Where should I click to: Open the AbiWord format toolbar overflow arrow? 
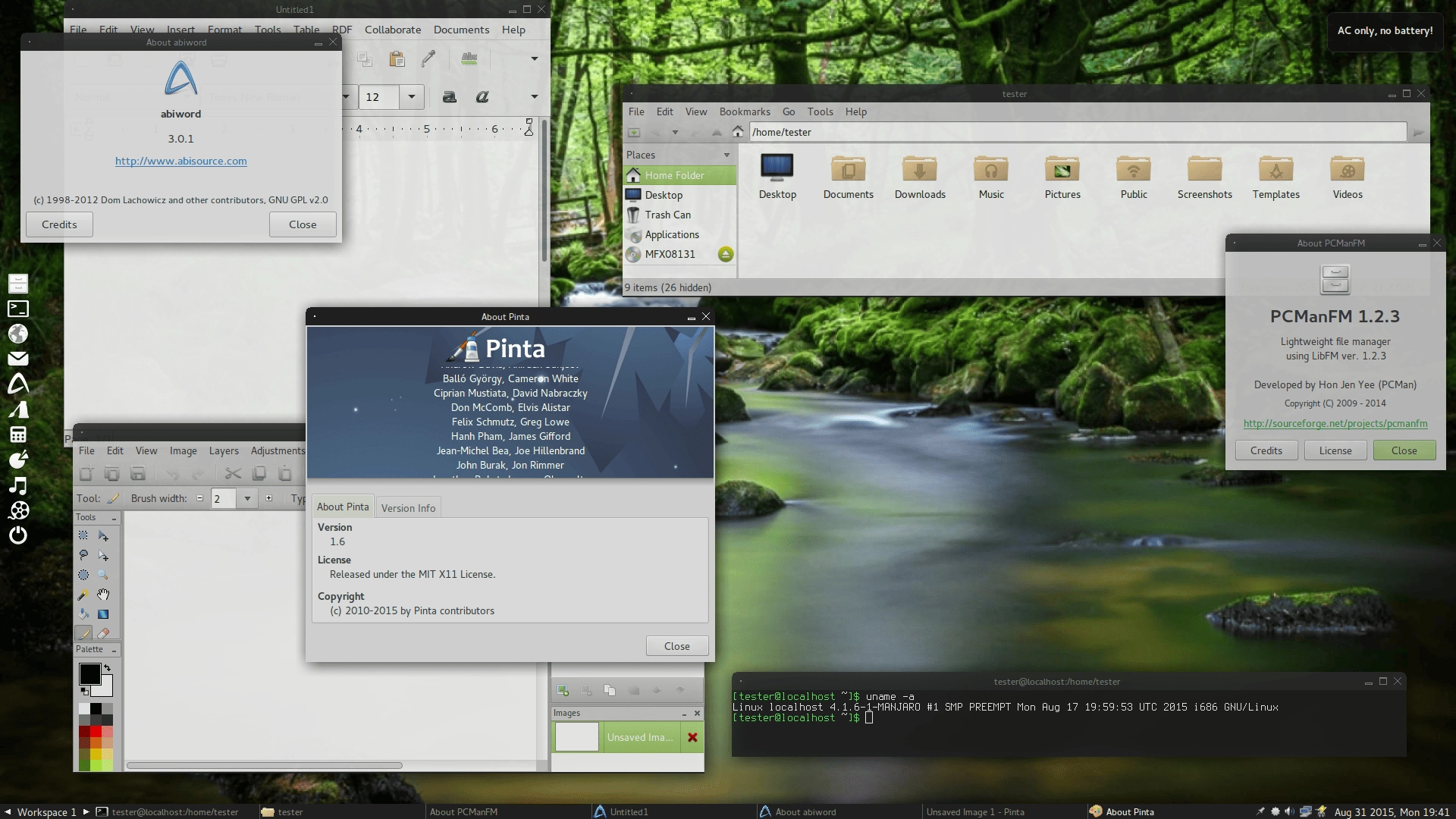click(534, 97)
